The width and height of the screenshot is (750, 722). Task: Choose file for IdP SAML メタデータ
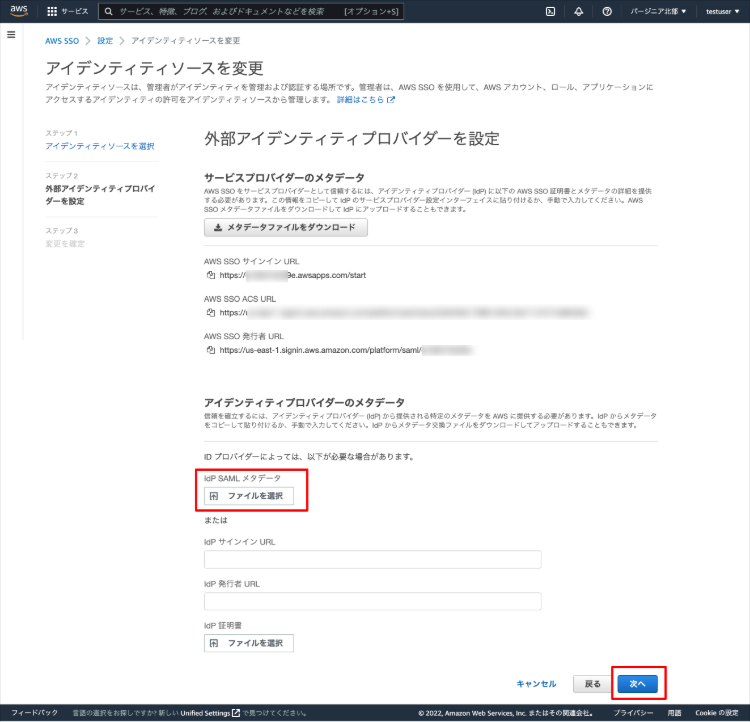(x=249, y=496)
